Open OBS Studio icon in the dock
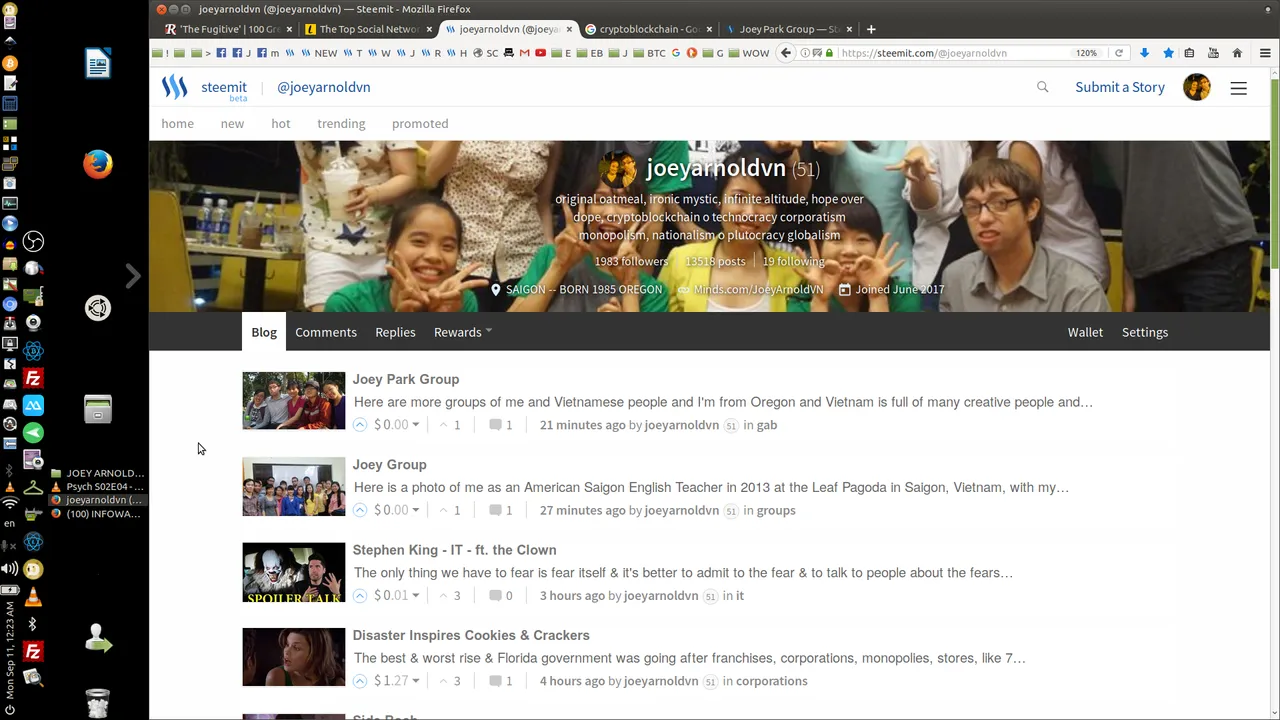1280x720 pixels. [x=33, y=241]
